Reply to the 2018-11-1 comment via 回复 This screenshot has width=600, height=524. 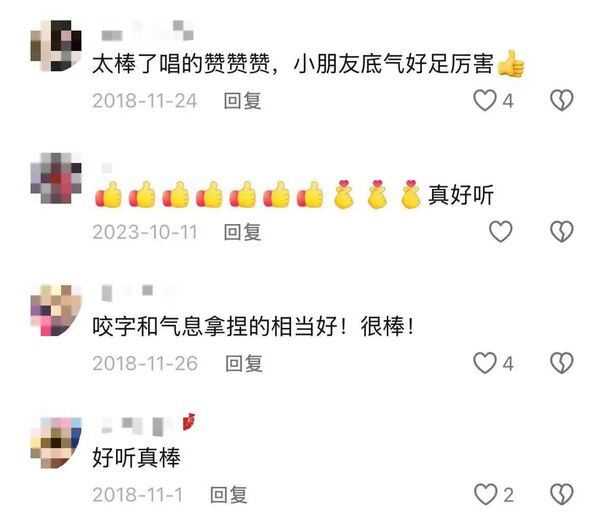tap(229, 495)
